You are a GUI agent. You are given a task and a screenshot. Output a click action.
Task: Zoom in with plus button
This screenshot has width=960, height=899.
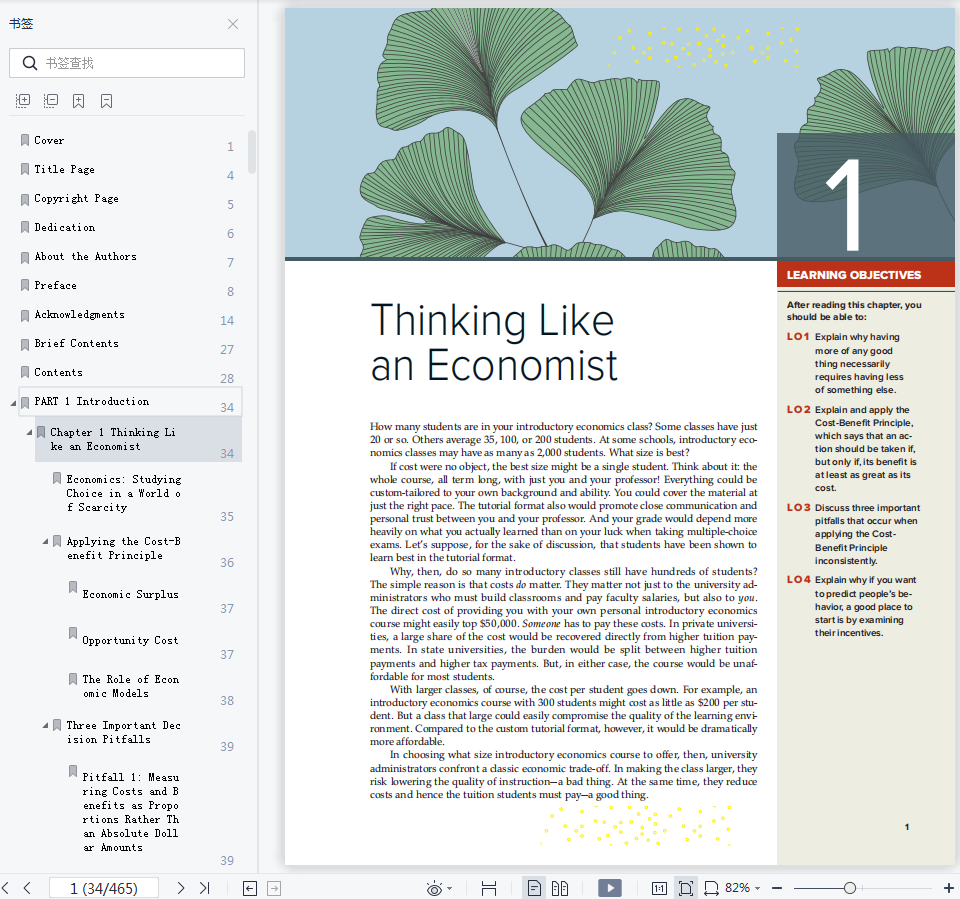(x=948, y=888)
